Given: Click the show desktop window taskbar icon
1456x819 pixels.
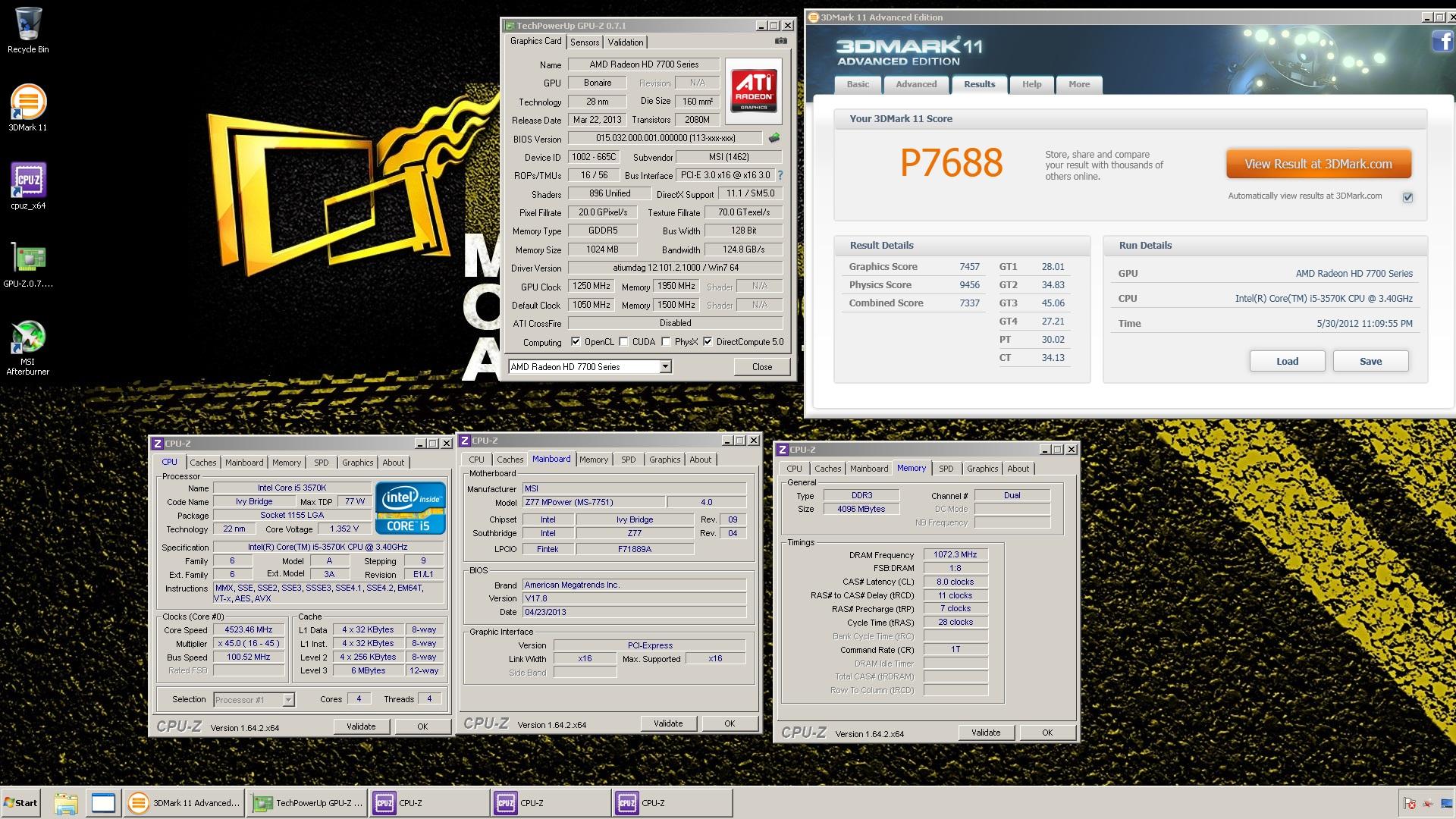Looking at the screenshot, I should pyautogui.click(x=103, y=803).
